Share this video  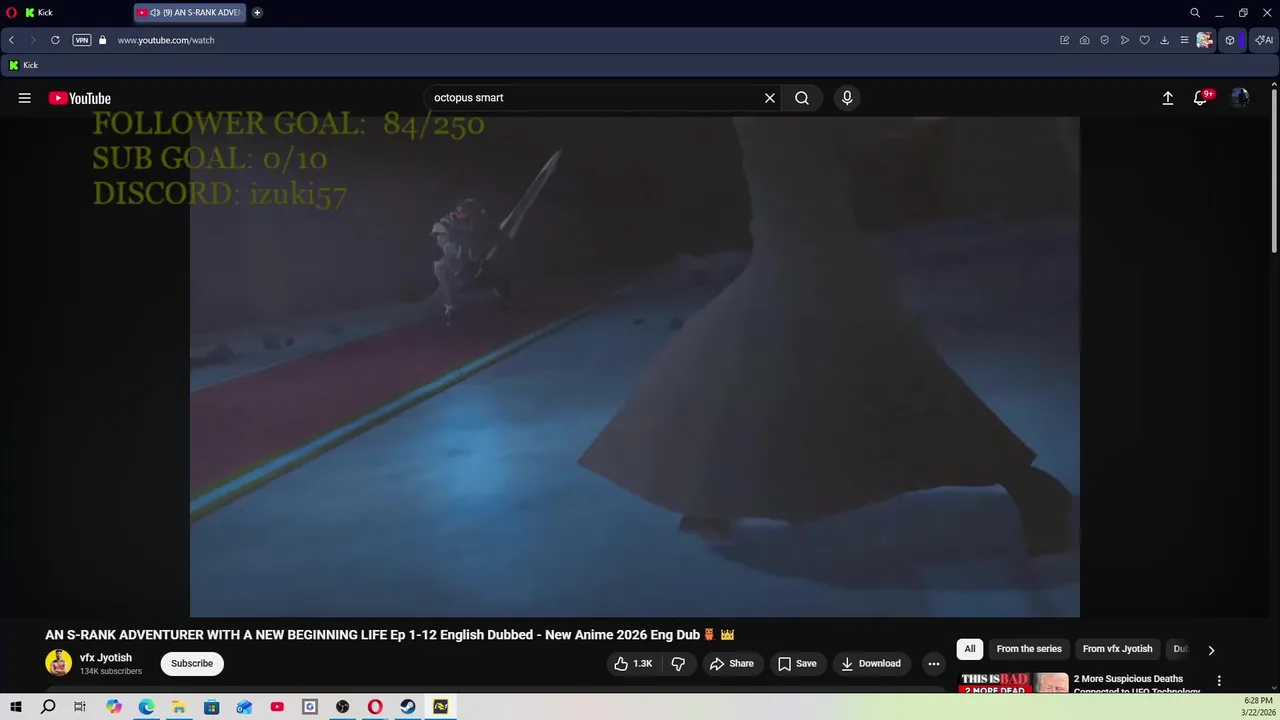tap(731, 664)
